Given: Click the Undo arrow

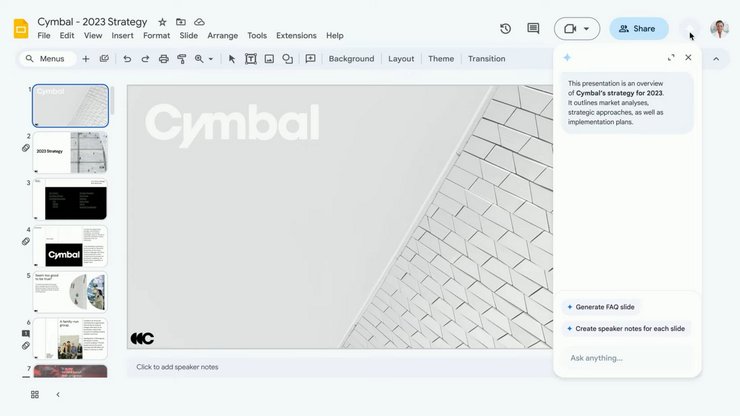Looking at the screenshot, I should [127, 59].
